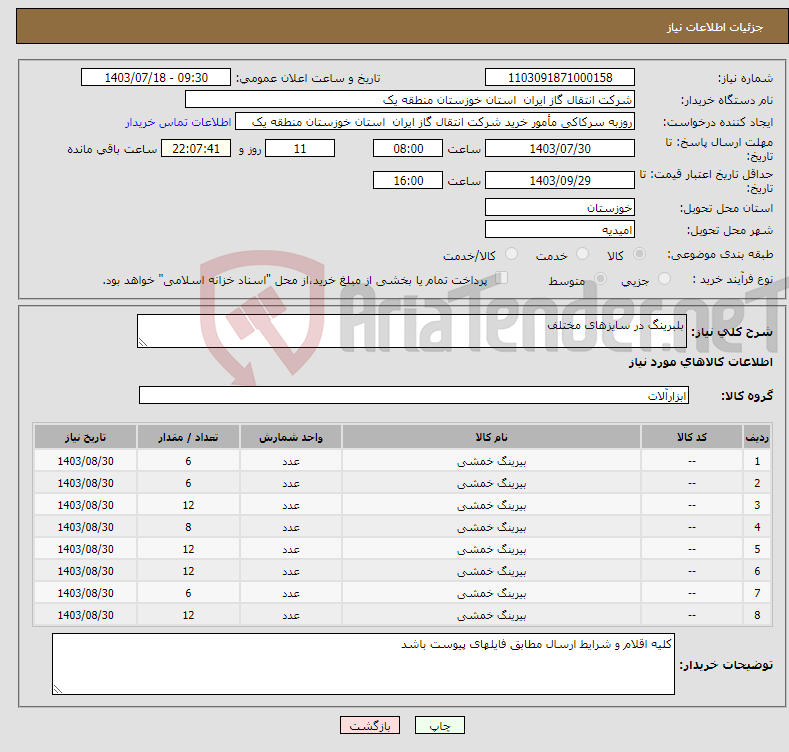Click quantity 8 in row 4

pos(188,527)
